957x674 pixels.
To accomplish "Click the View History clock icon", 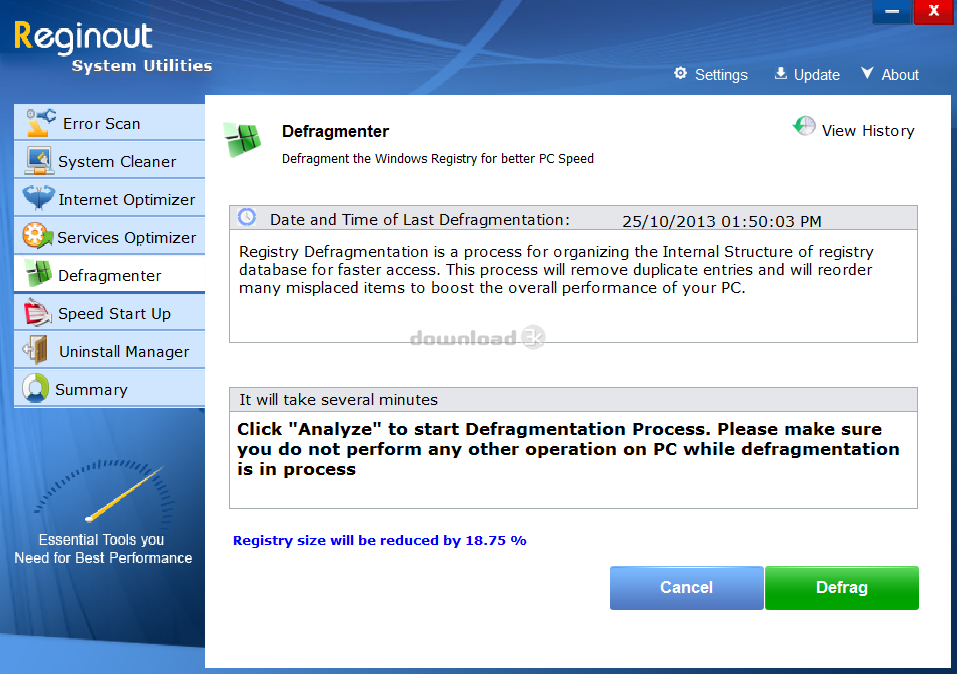I will [804, 127].
